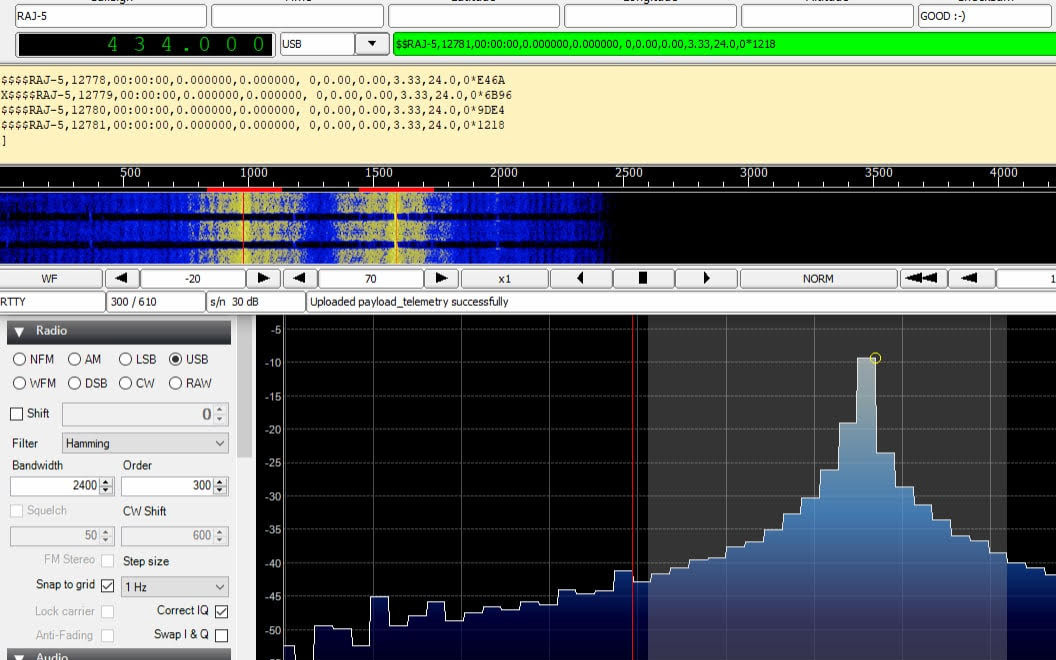Open the USB mode dropdown arrow beside frequency

pos(372,44)
